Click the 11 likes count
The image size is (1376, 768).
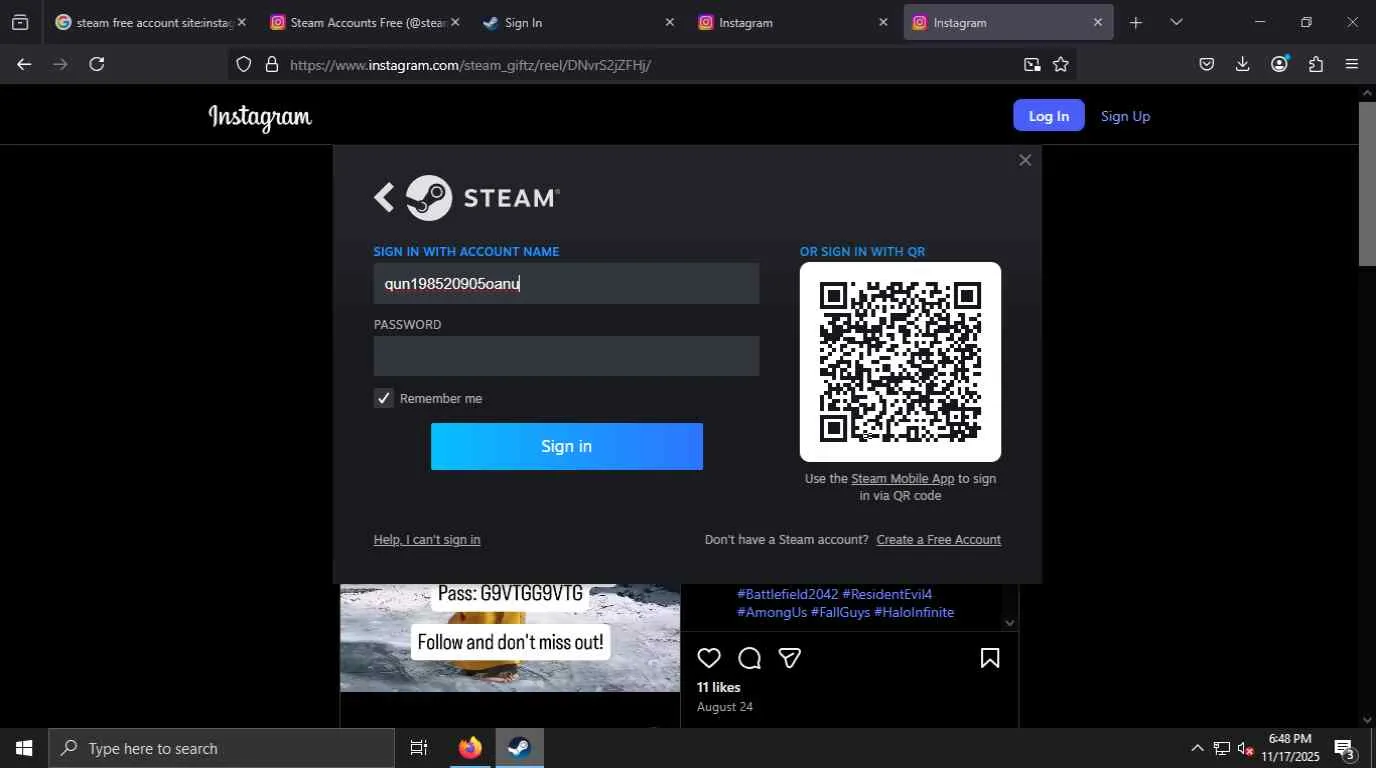pos(719,688)
